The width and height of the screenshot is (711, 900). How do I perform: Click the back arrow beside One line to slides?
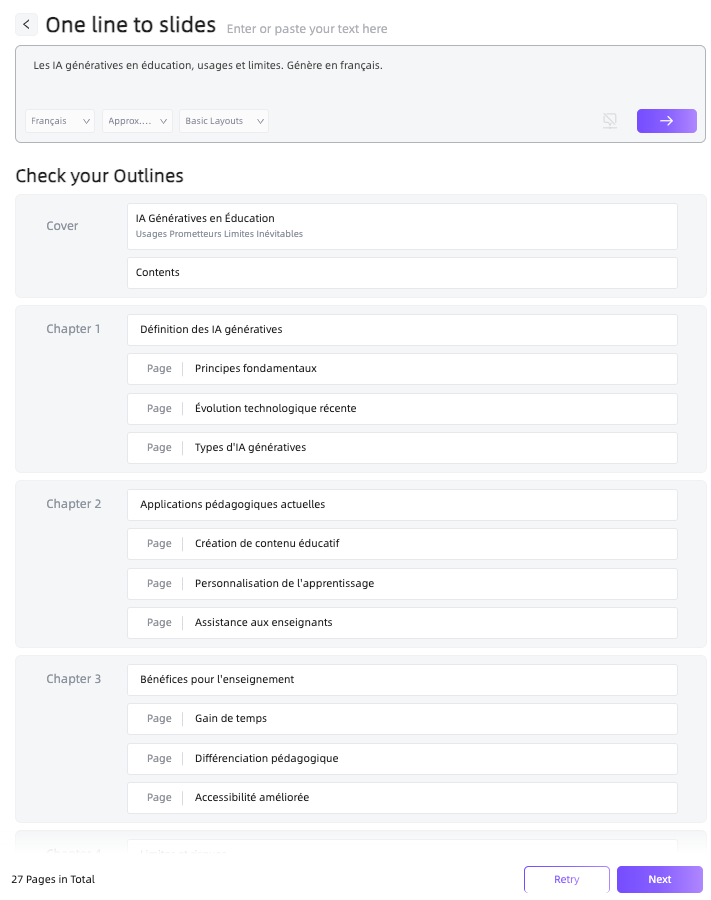pyautogui.click(x=27, y=24)
